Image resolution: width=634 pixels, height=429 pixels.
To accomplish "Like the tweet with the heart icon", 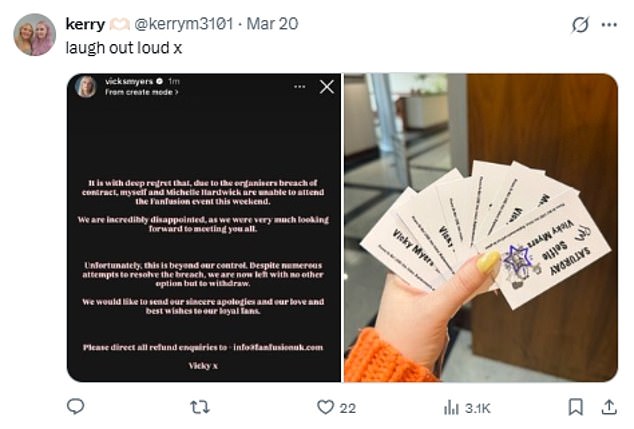I will pos(324,406).
